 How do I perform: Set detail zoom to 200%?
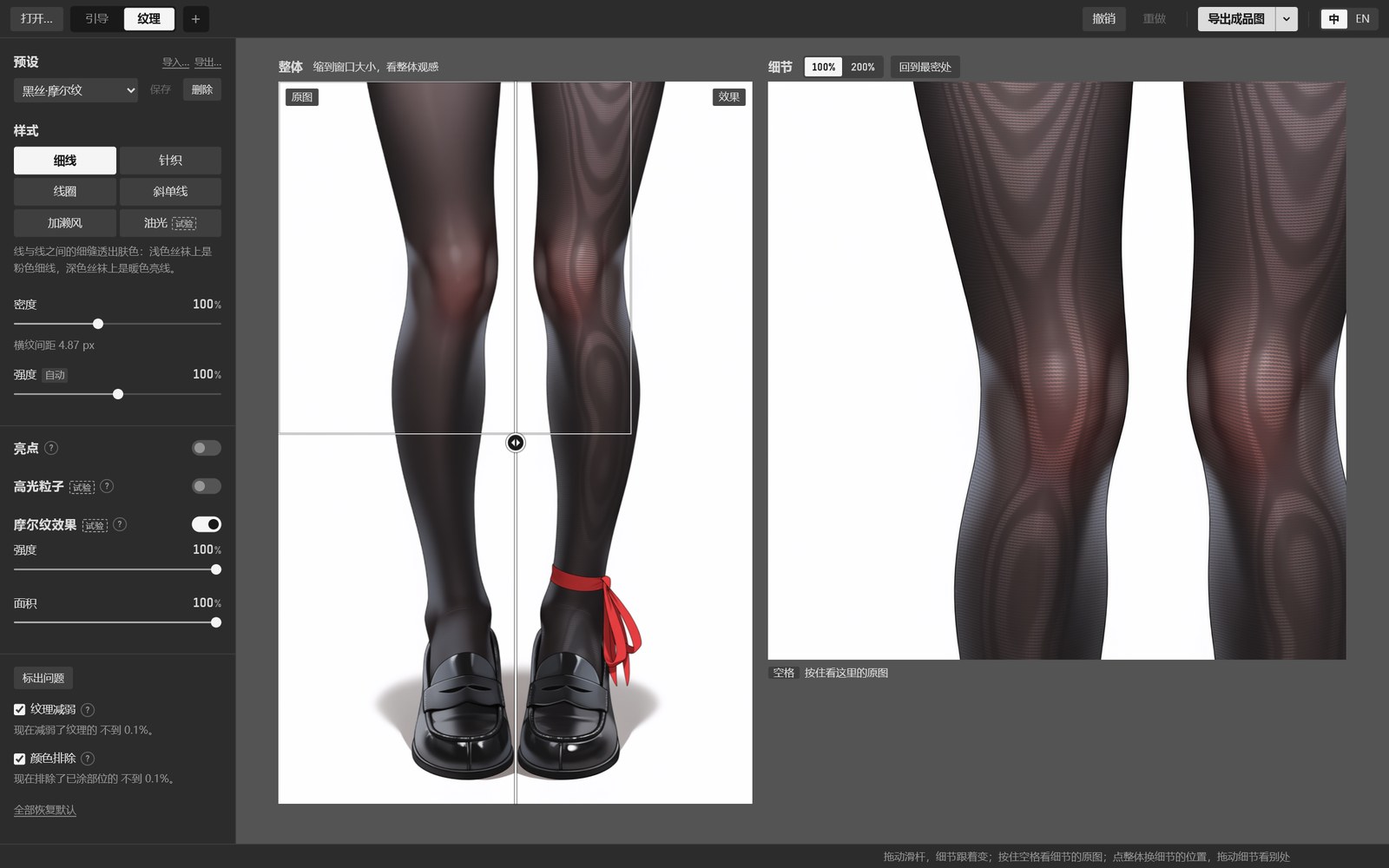(x=863, y=67)
